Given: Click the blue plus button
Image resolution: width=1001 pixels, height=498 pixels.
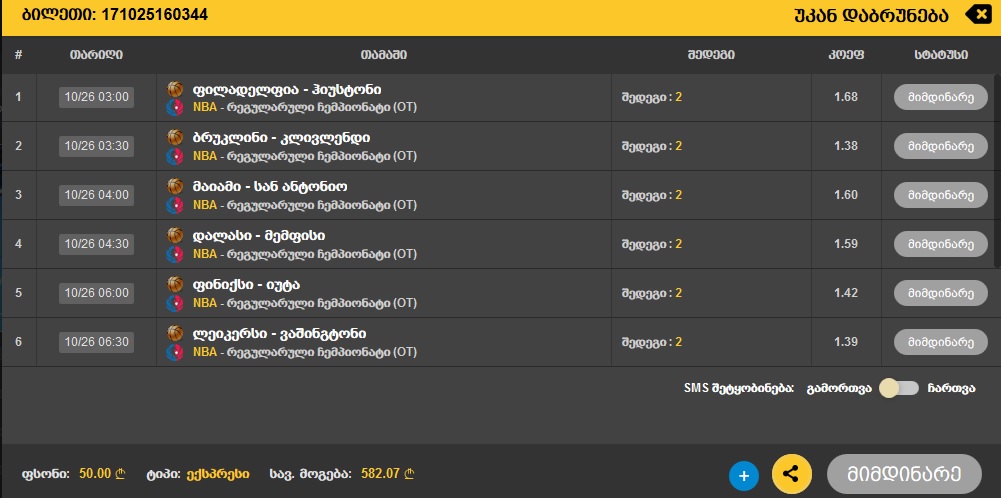Looking at the screenshot, I should [744, 476].
